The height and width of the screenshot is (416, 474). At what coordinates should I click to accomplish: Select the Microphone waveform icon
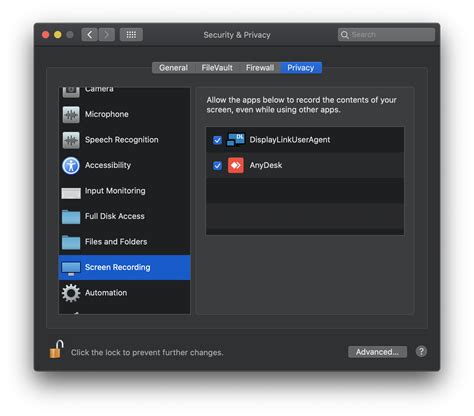(x=71, y=114)
